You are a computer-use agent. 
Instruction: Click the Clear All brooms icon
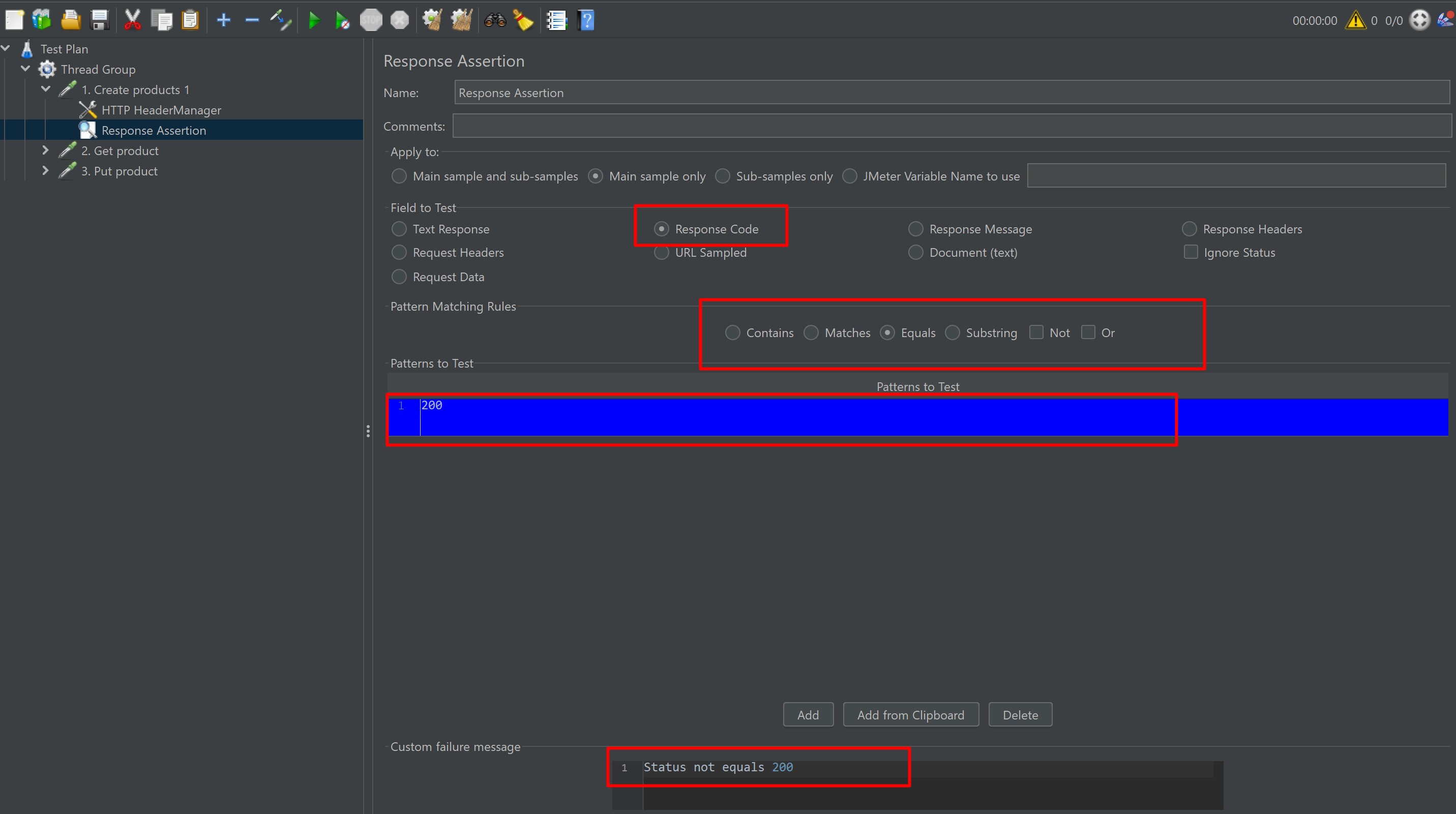pos(461,21)
